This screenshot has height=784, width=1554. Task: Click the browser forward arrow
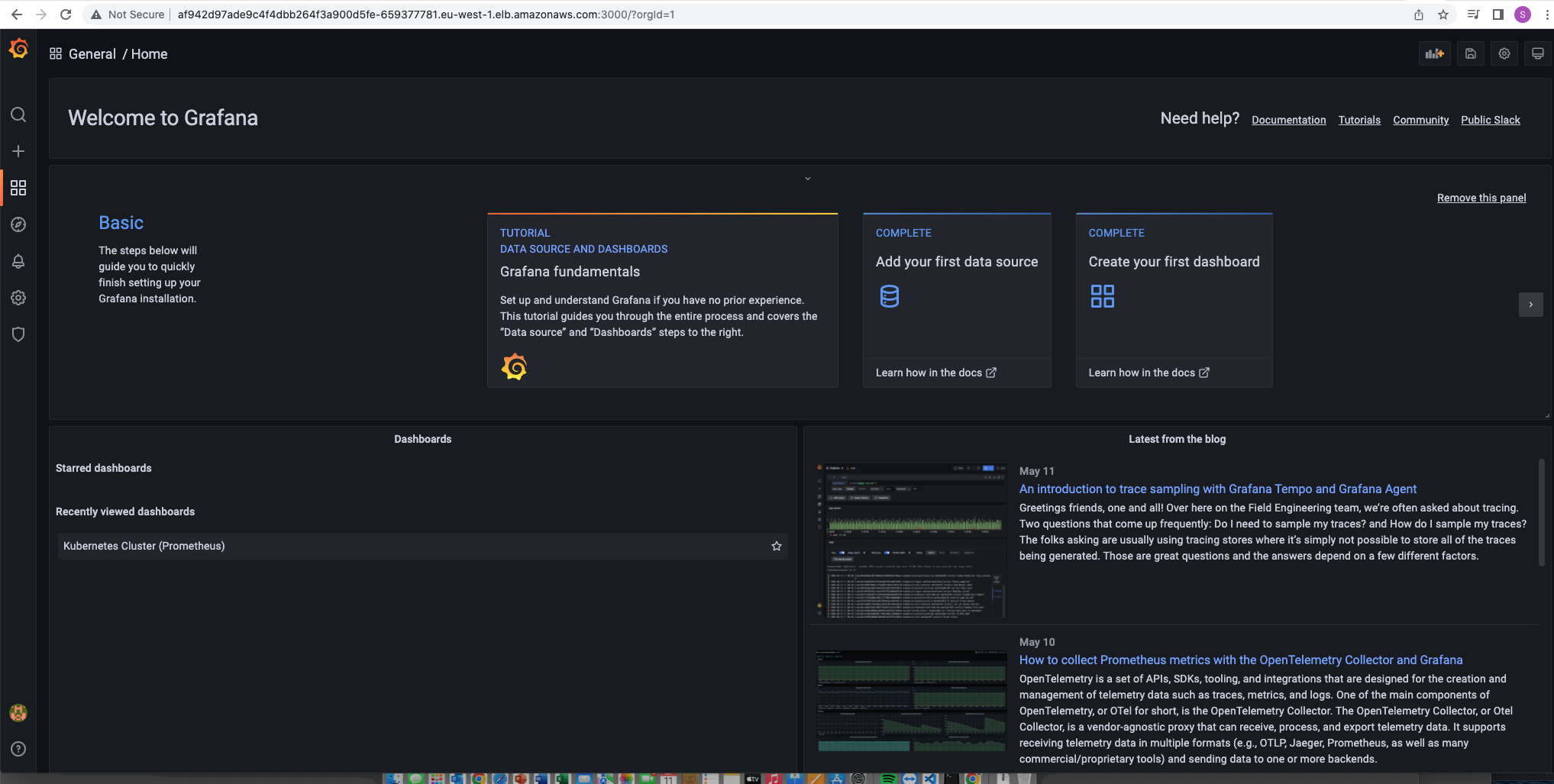[x=41, y=14]
